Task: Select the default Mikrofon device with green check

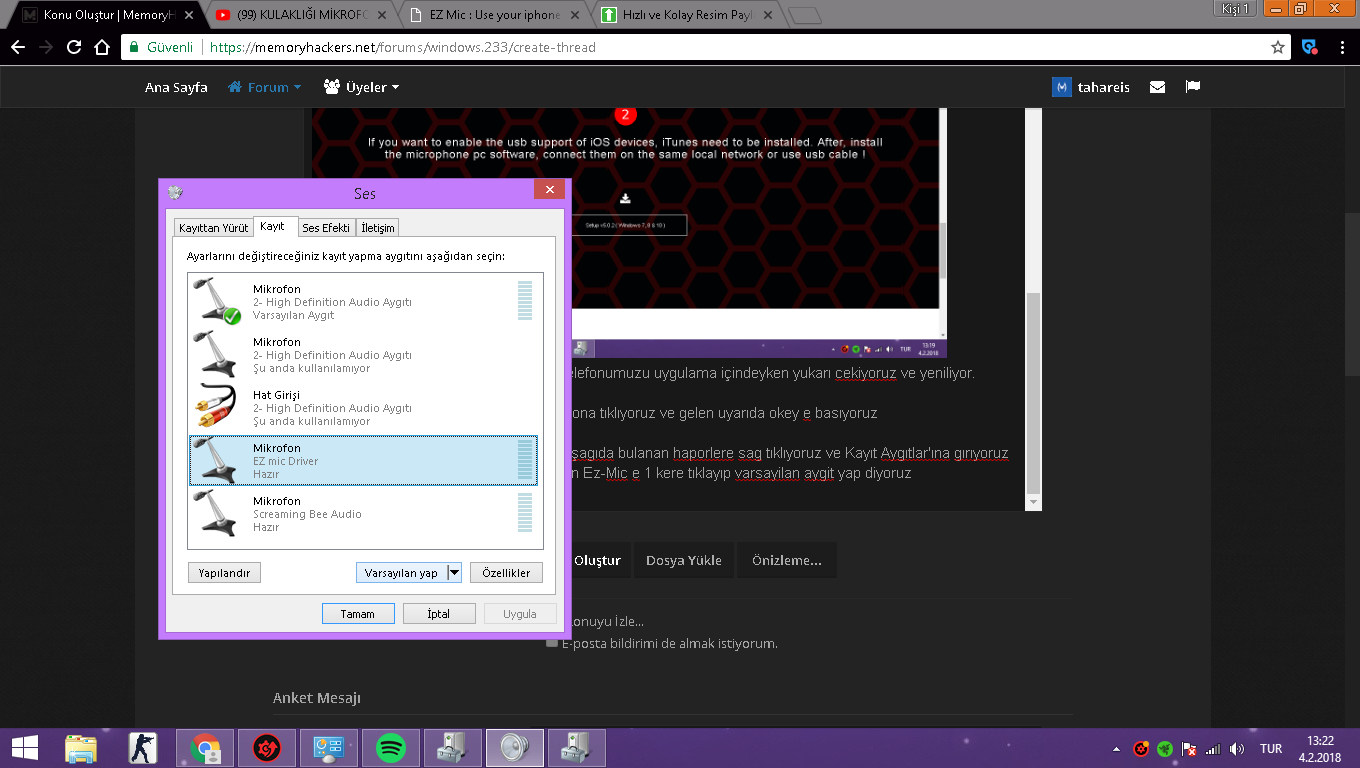Action: pos(365,301)
